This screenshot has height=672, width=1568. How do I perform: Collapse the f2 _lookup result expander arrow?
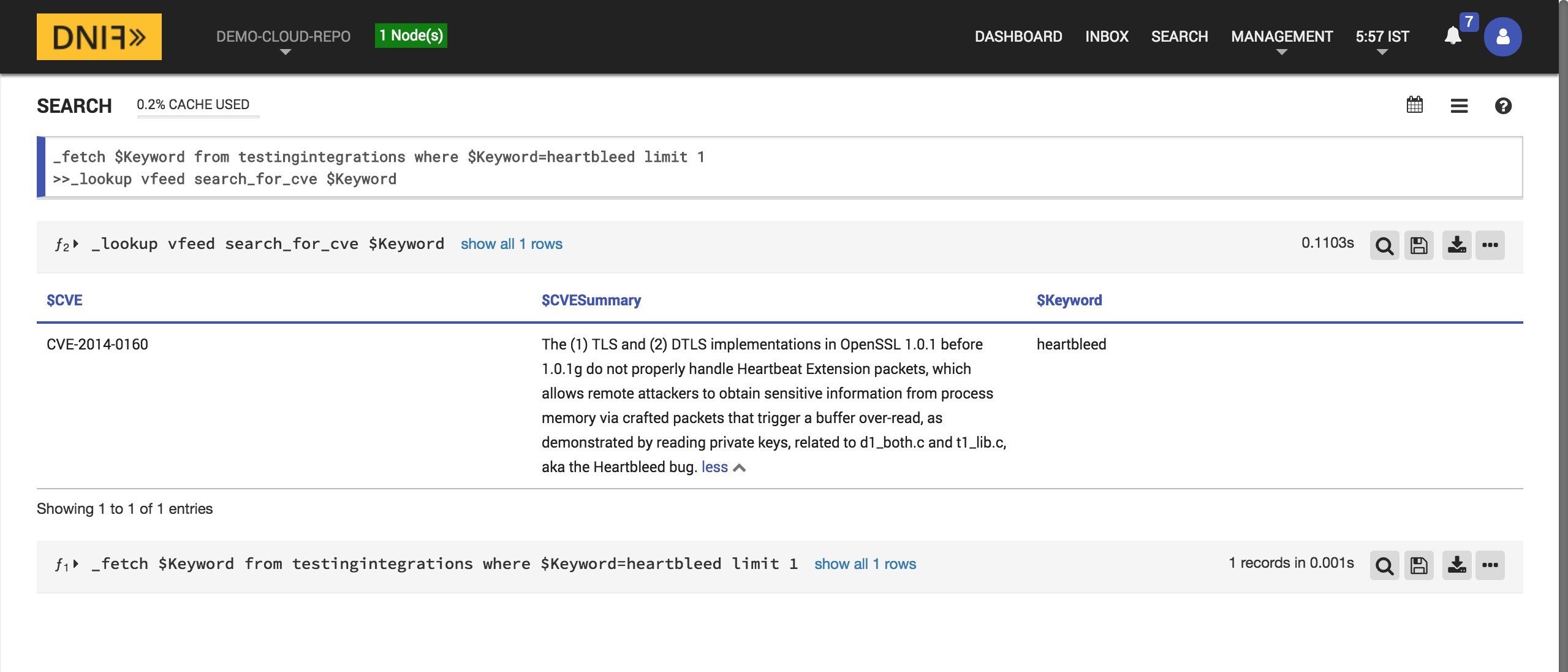click(x=75, y=244)
